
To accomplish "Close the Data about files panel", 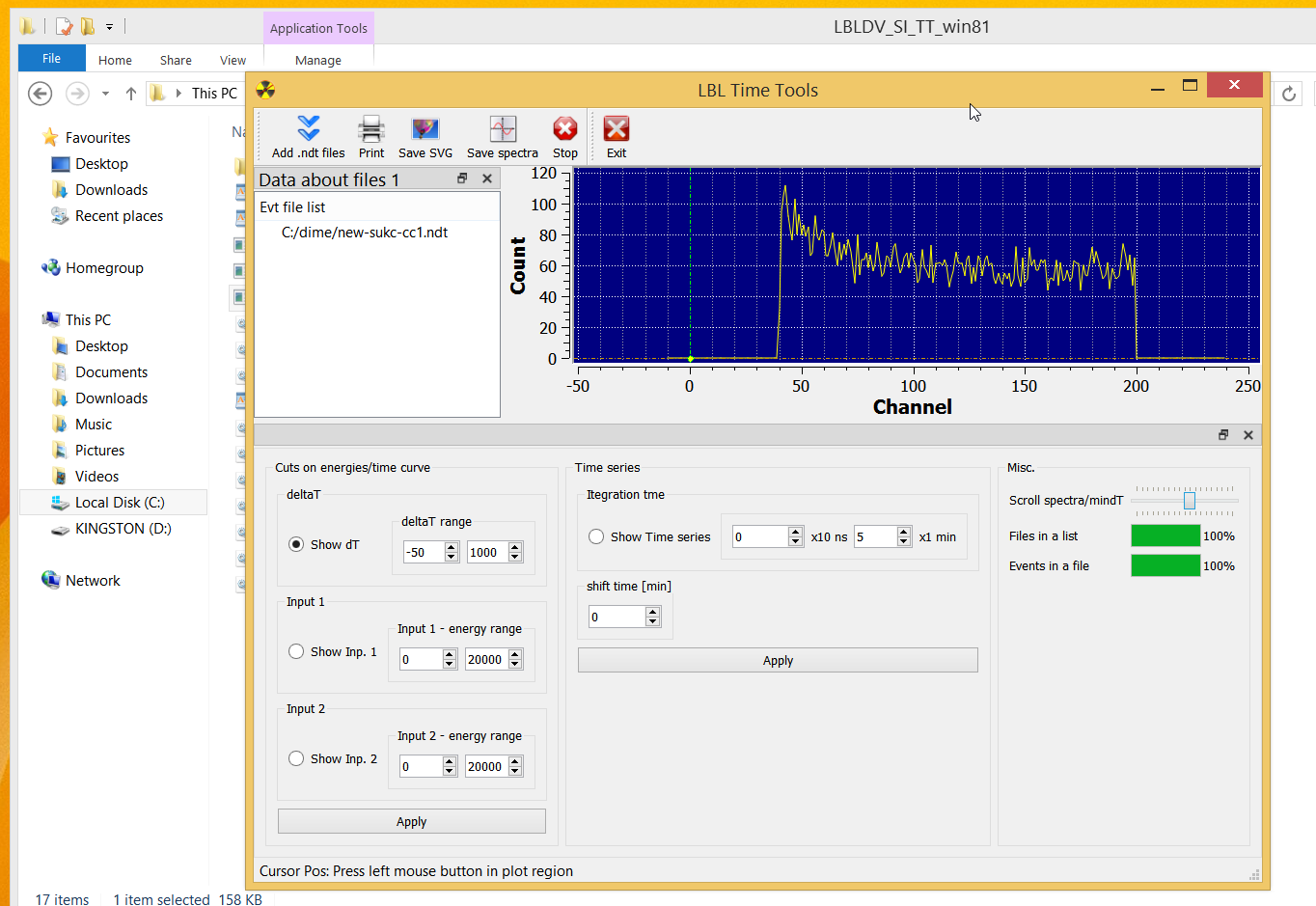I will (487, 178).
